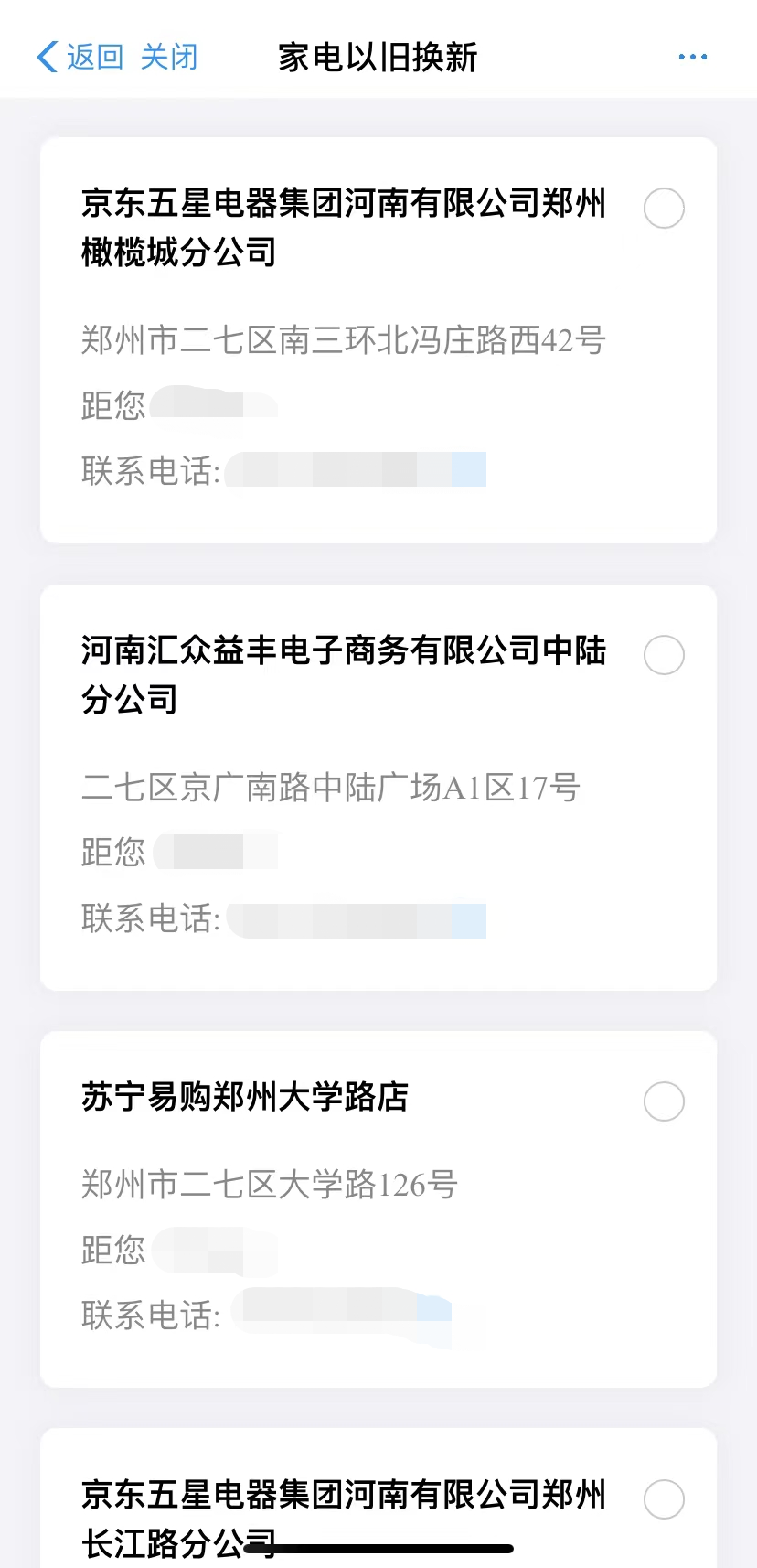The image size is (757, 1568).
Task: Tap 关闭 to close the page
Action: tap(169, 57)
